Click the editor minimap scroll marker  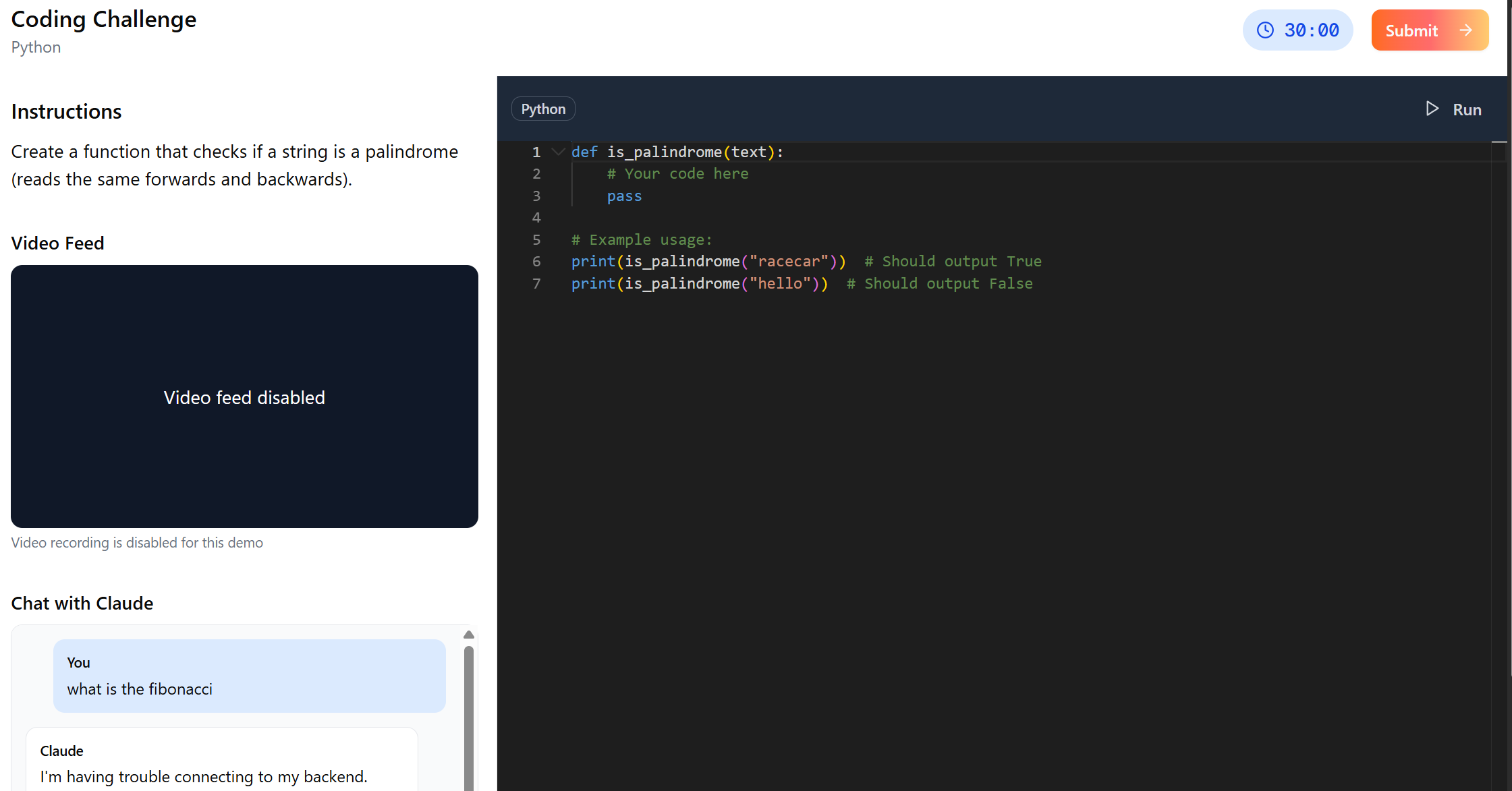click(x=1499, y=142)
